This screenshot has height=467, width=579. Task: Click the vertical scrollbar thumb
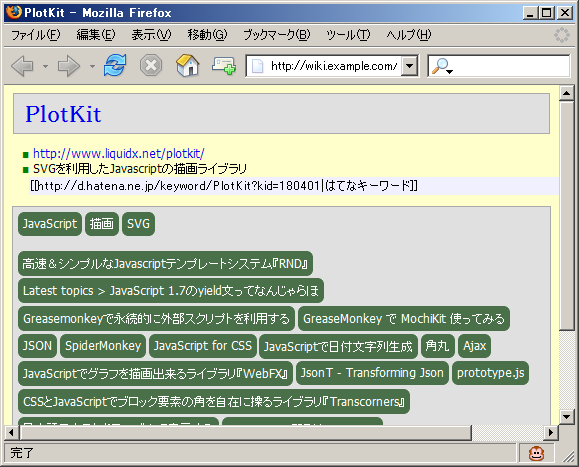(566, 216)
